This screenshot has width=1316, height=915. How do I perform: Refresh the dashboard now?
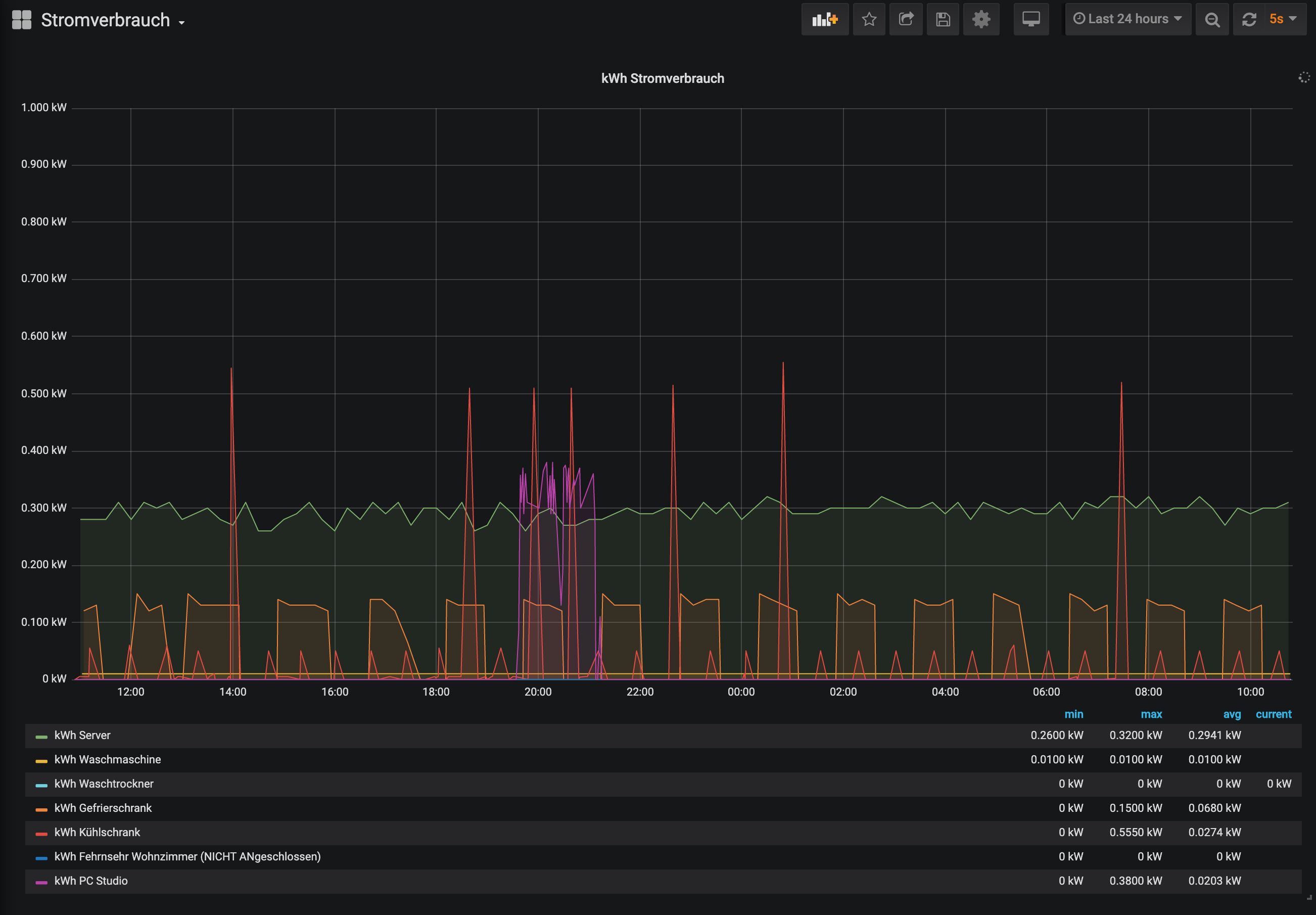coord(1249,20)
